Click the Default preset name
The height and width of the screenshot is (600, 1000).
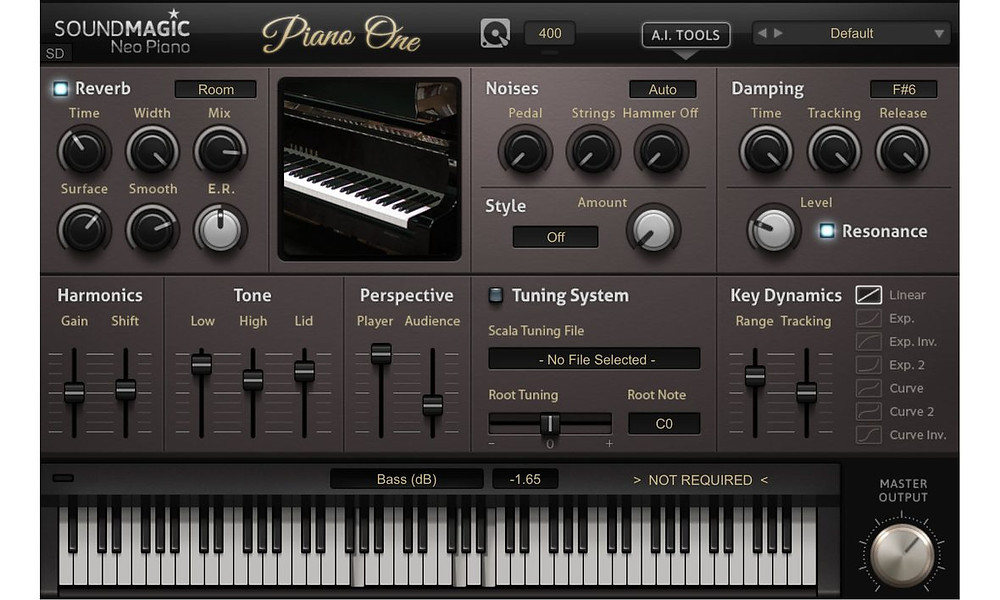pyautogui.click(x=851, y=34)
